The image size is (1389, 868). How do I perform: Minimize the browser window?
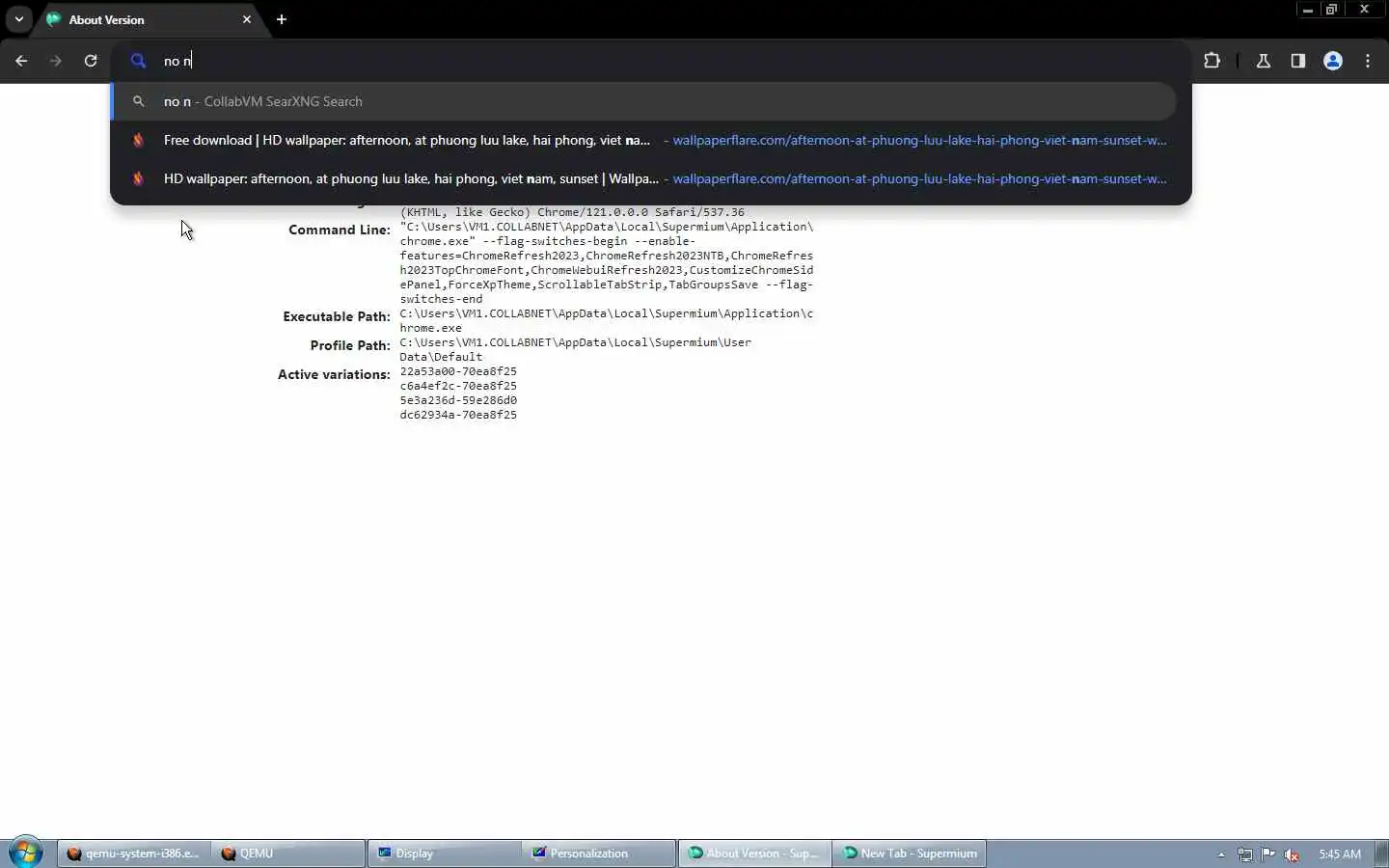pyautogui.click(x=1308, y=10)
